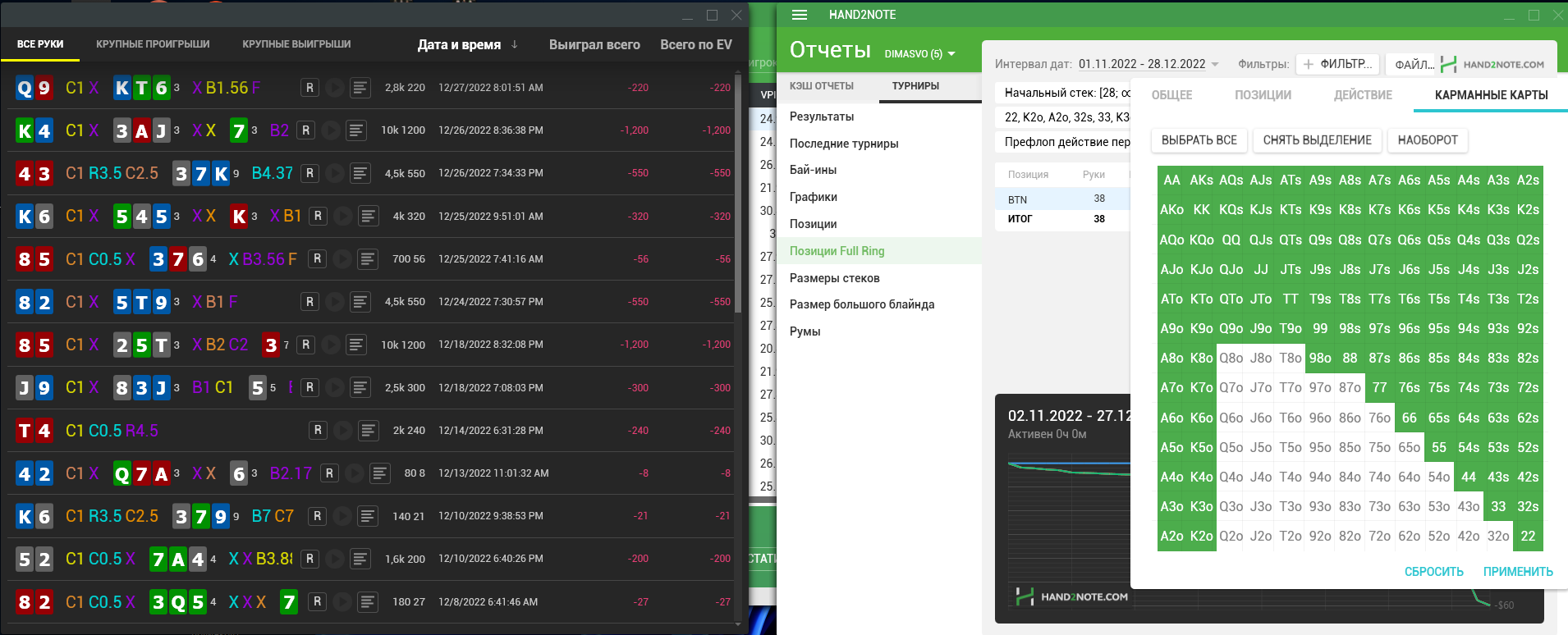Toggle the JTs hand cell in the grid
Image resolution: width=1568 pixels, height=635 pixels.
coord(1291,269)
